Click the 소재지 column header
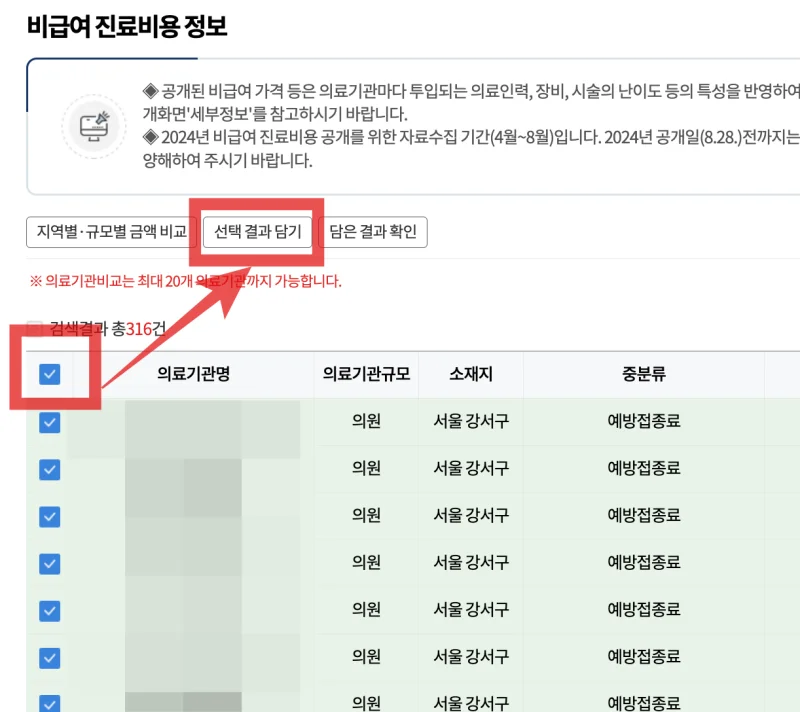800x712 pixels. [470, 374]
